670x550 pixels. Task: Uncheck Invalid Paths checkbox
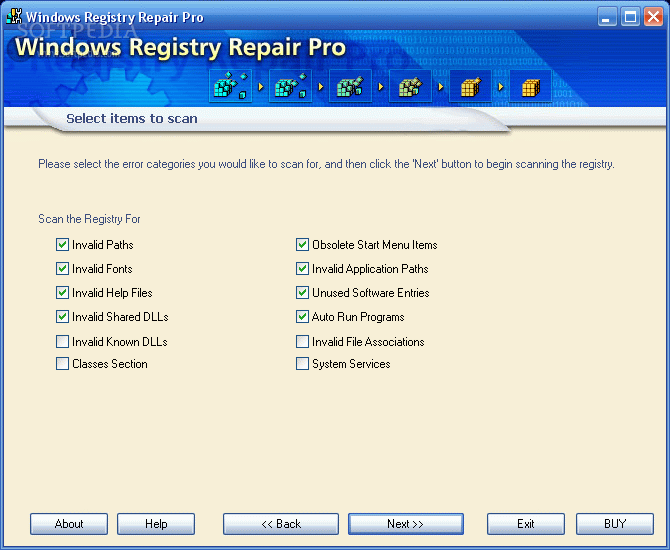click(62, 244)
